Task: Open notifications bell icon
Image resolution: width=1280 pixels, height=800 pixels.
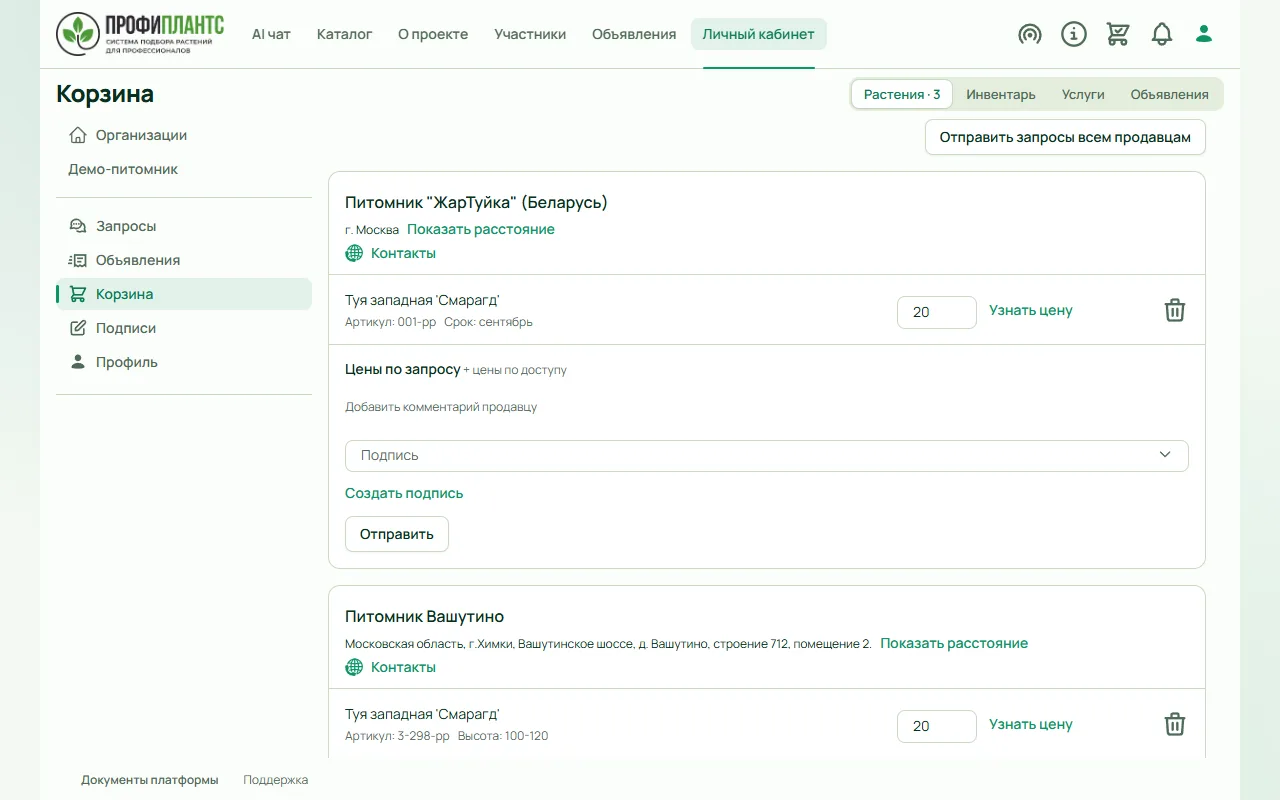Action: [x=1161, y=34]
